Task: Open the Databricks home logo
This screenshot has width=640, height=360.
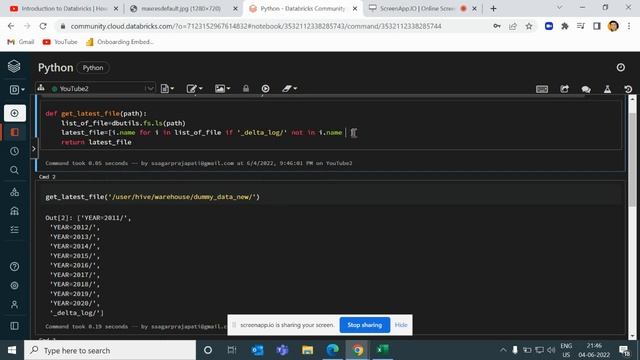Action: pyautogui.click(x=14, y=66)
